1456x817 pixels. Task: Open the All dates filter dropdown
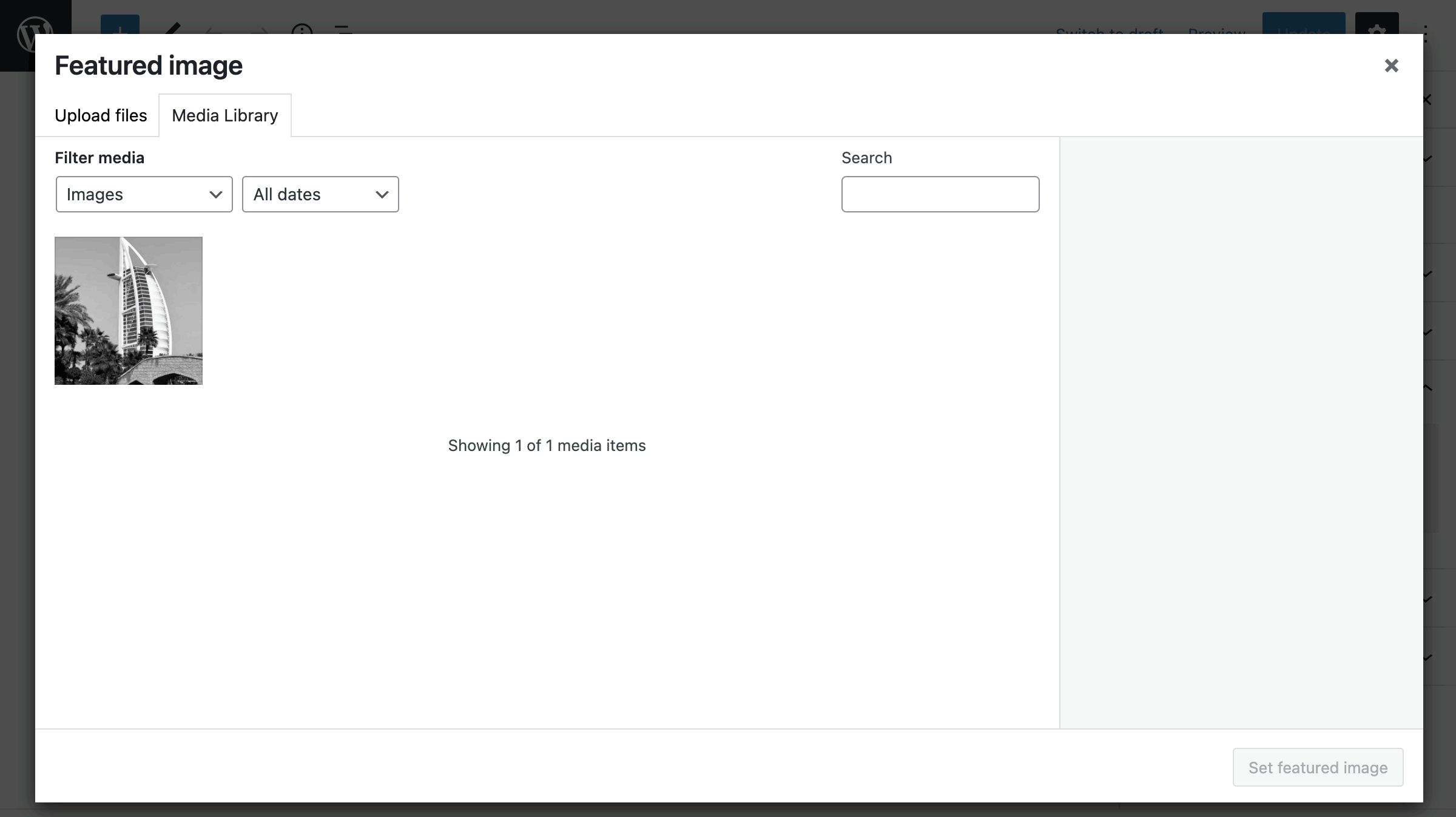point(320,194)
